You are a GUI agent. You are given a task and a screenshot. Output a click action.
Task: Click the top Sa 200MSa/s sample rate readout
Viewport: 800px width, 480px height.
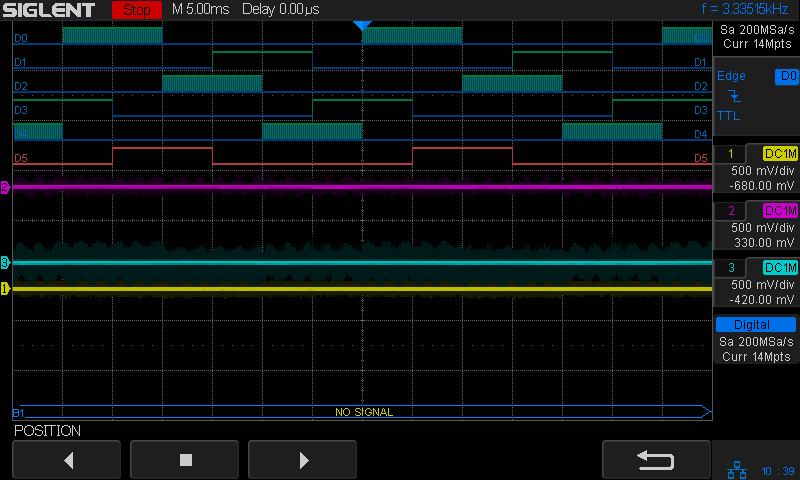tap(757, 30)
